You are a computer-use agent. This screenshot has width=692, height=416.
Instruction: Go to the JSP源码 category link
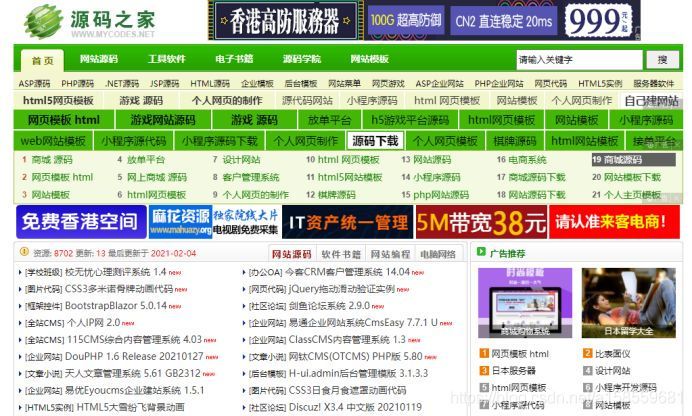[x=165, y=83]
